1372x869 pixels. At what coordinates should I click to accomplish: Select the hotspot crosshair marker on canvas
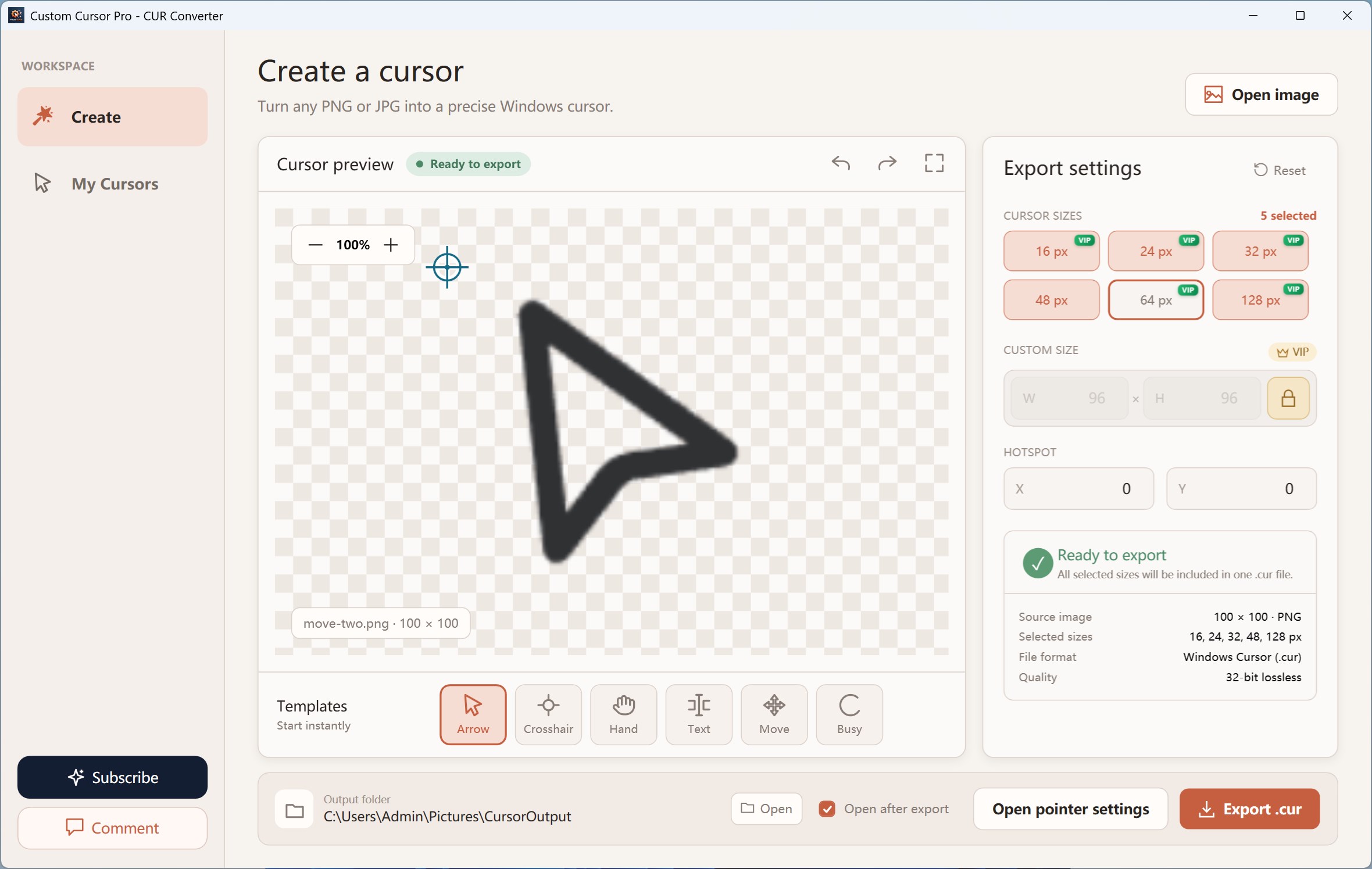447,267
